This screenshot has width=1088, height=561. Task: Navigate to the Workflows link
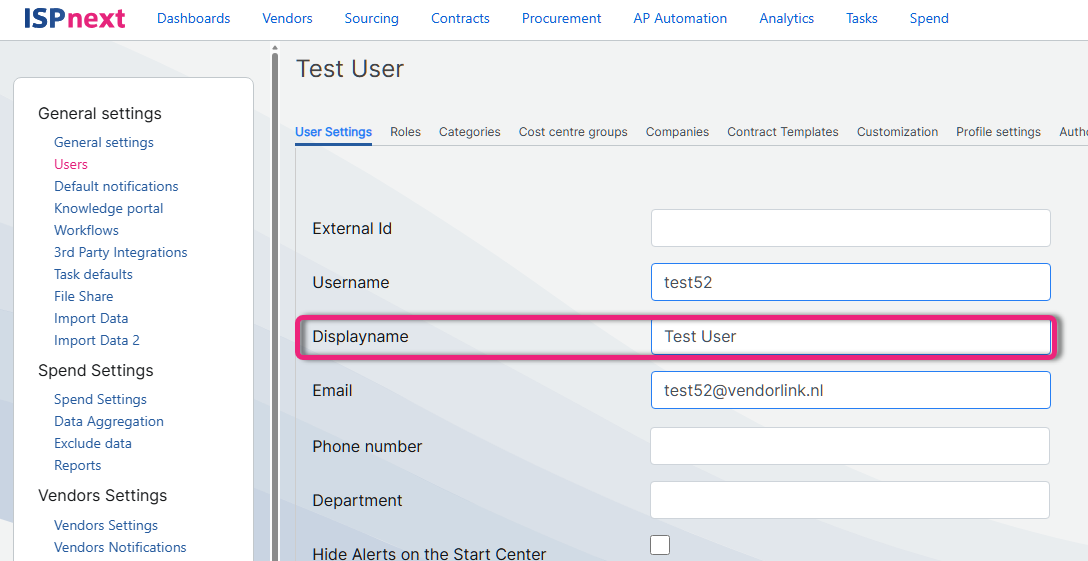click(x=86, y=230)
